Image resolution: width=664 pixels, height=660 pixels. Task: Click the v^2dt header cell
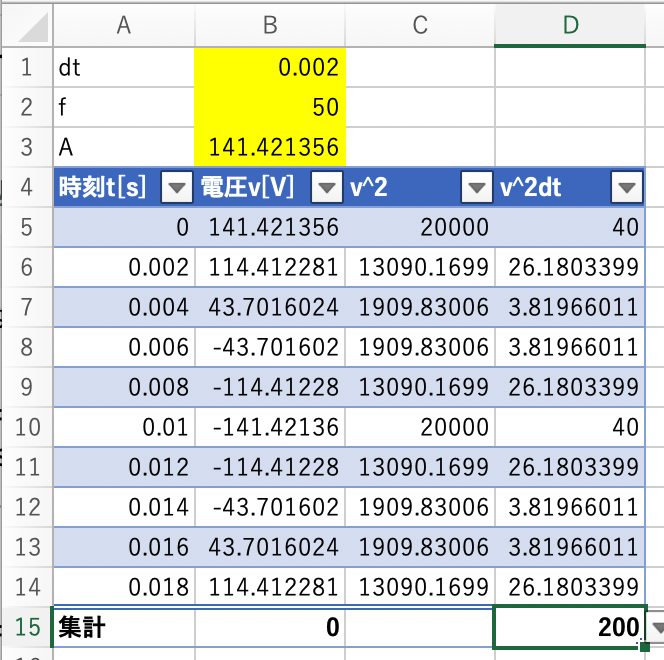pos(570,187)
